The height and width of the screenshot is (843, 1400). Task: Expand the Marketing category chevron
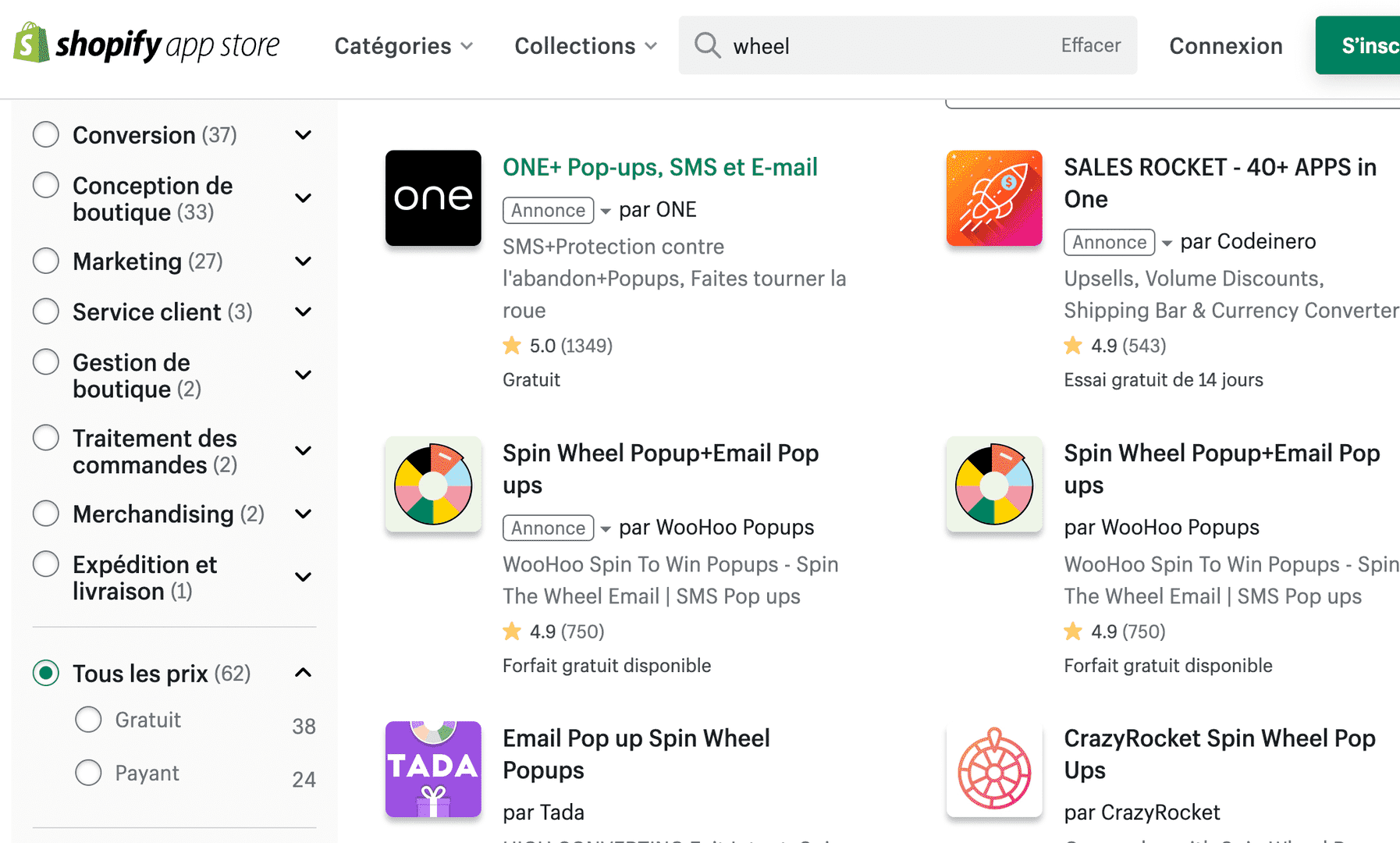click(x=304, y=261)
